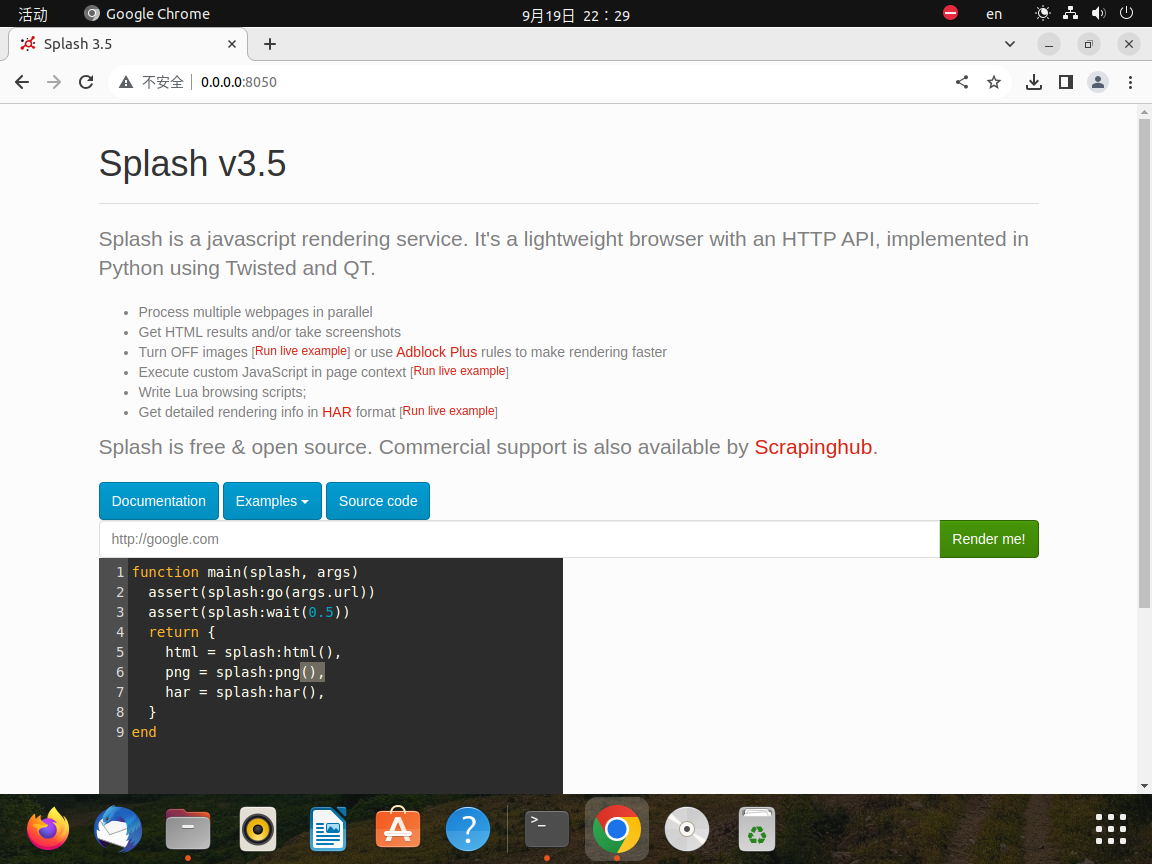Open the network status icon

1070,13
